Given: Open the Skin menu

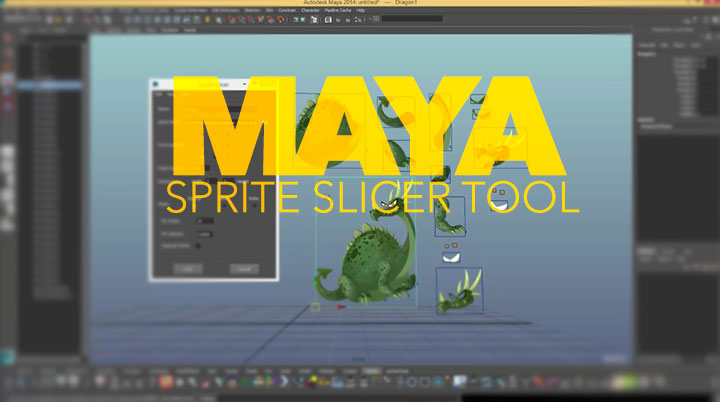Looking at the screenshot, I should [270, 10].
